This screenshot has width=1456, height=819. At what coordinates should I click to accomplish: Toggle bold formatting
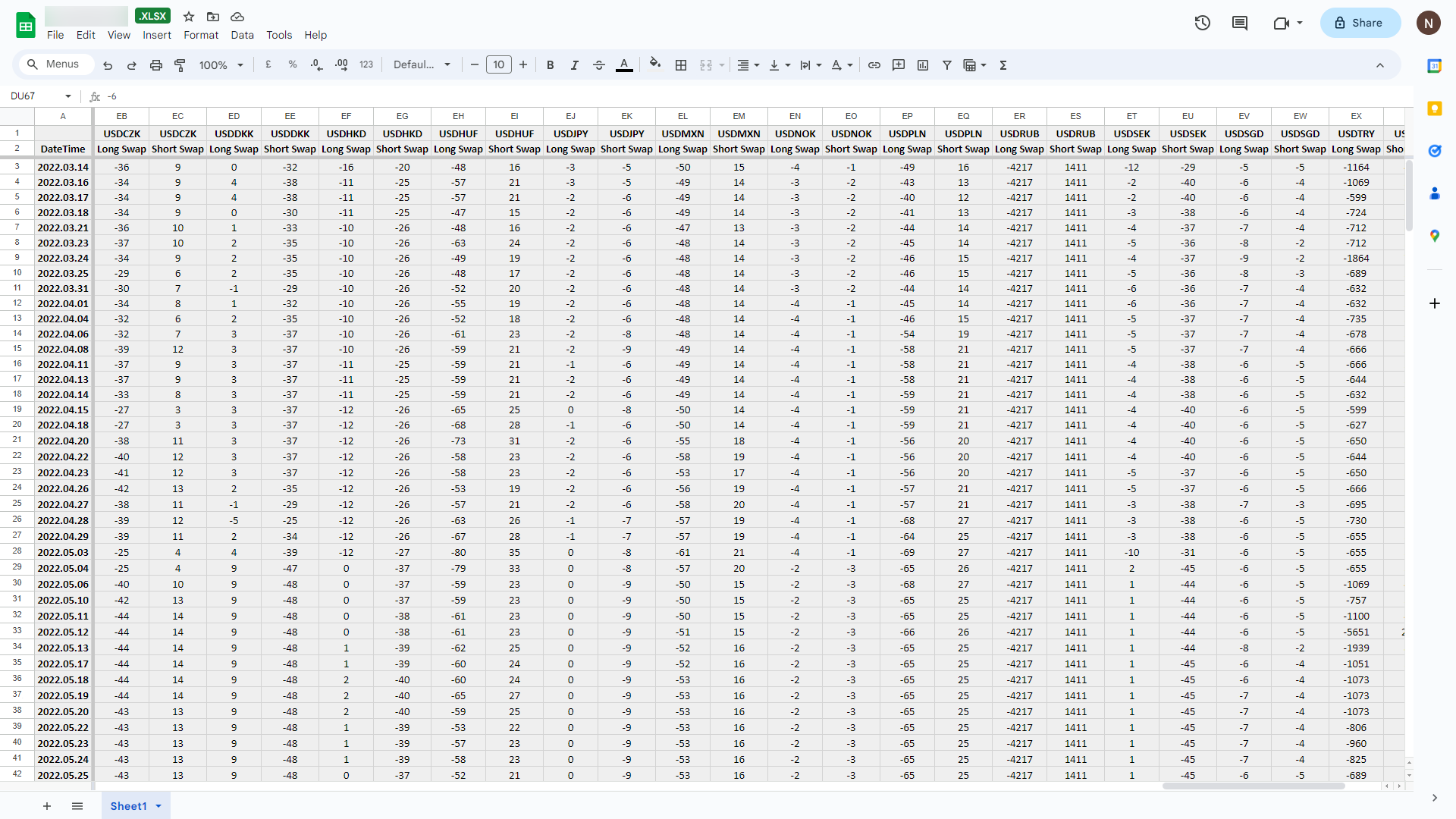(551, 65)
